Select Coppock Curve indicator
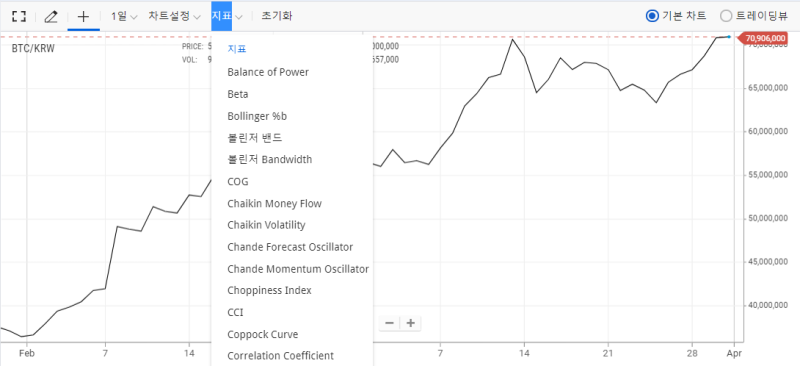 pyautogui.click(x=262, y=334)
